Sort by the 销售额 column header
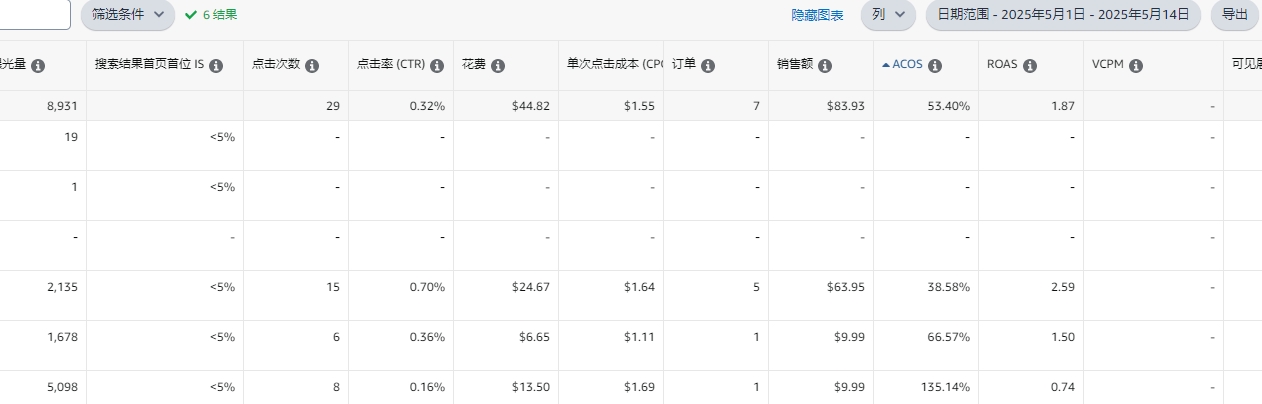The image size is (1262, 404). click(794, 65)
